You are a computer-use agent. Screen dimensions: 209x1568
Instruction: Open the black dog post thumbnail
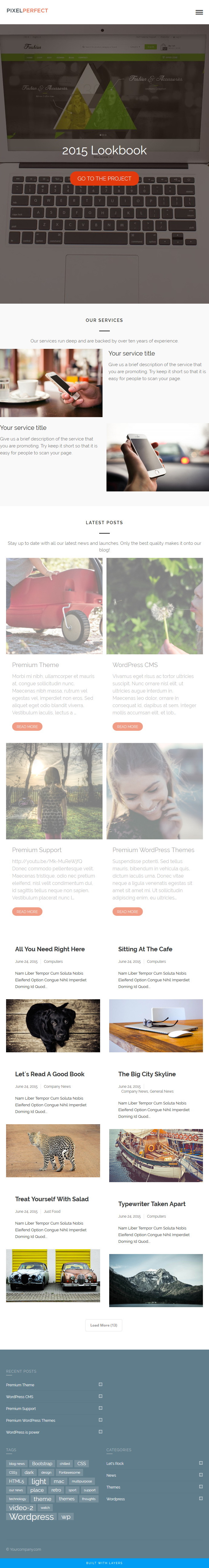[53, 1025]
